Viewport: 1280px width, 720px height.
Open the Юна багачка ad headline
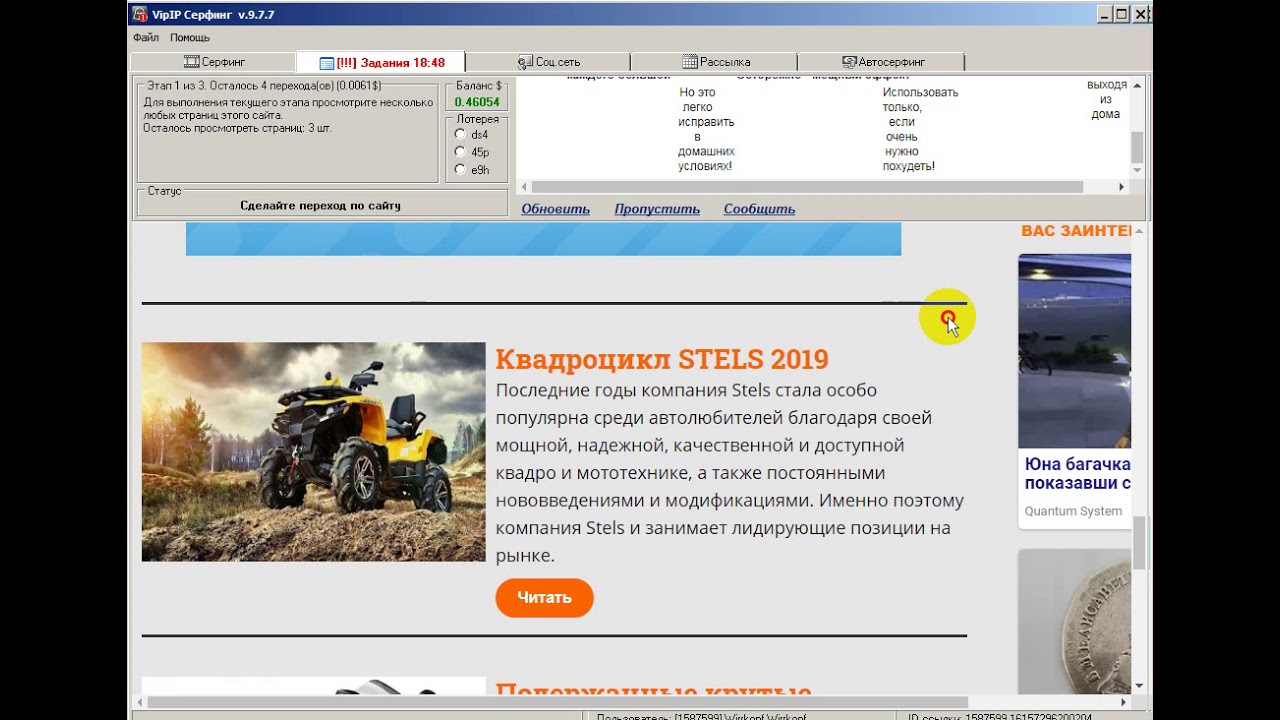1078,474
